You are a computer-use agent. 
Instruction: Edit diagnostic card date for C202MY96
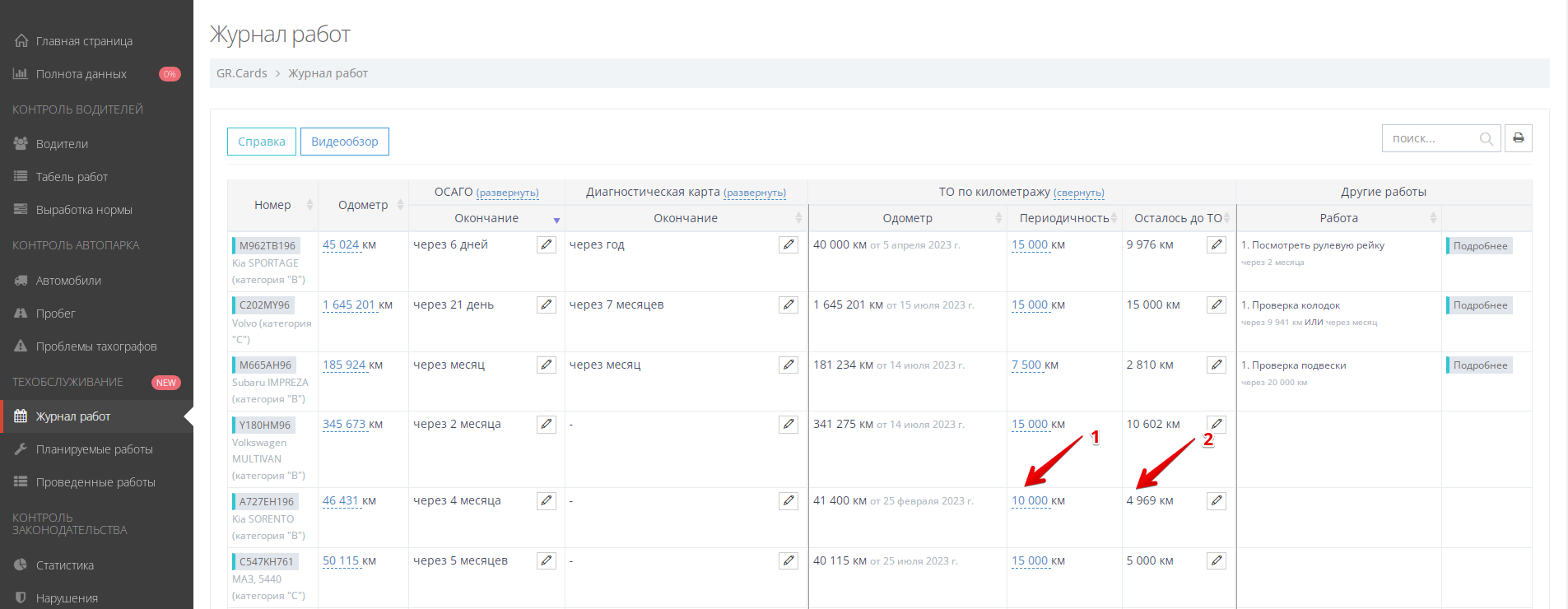[789, 305]
